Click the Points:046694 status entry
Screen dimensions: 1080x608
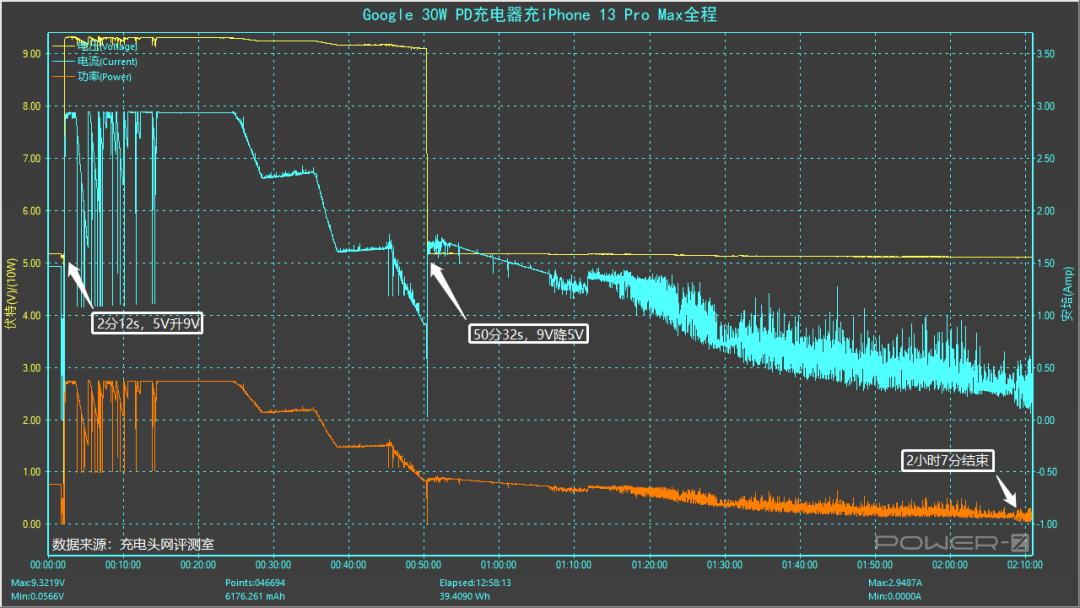[x=255, y=583]
